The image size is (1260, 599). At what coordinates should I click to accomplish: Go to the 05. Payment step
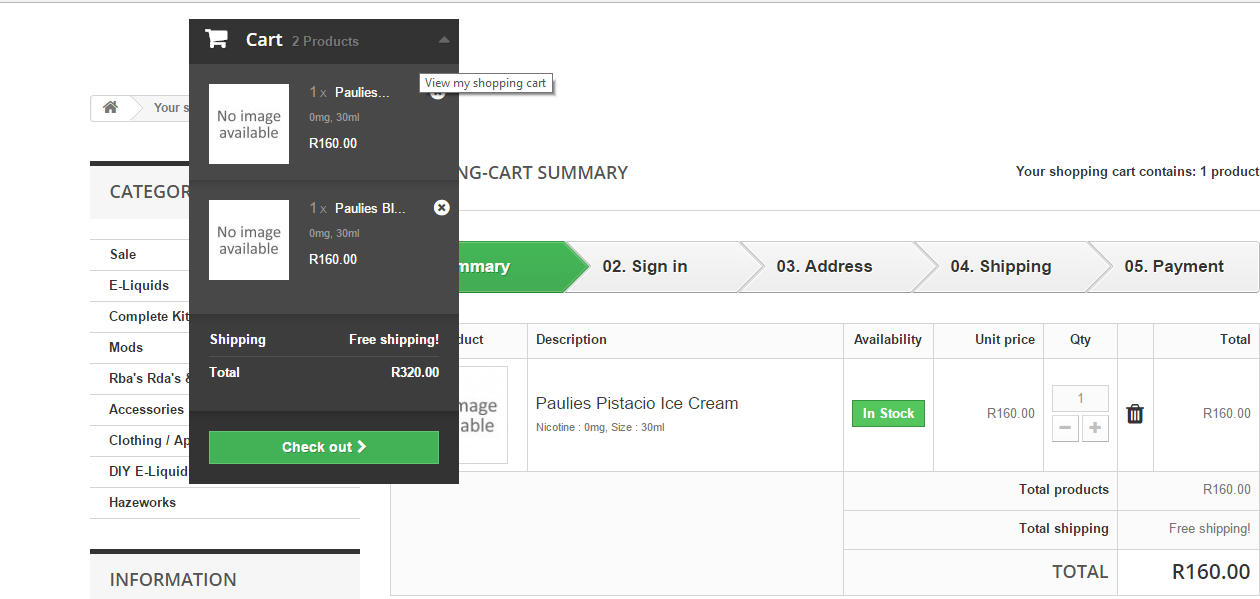pos(1173,267)
